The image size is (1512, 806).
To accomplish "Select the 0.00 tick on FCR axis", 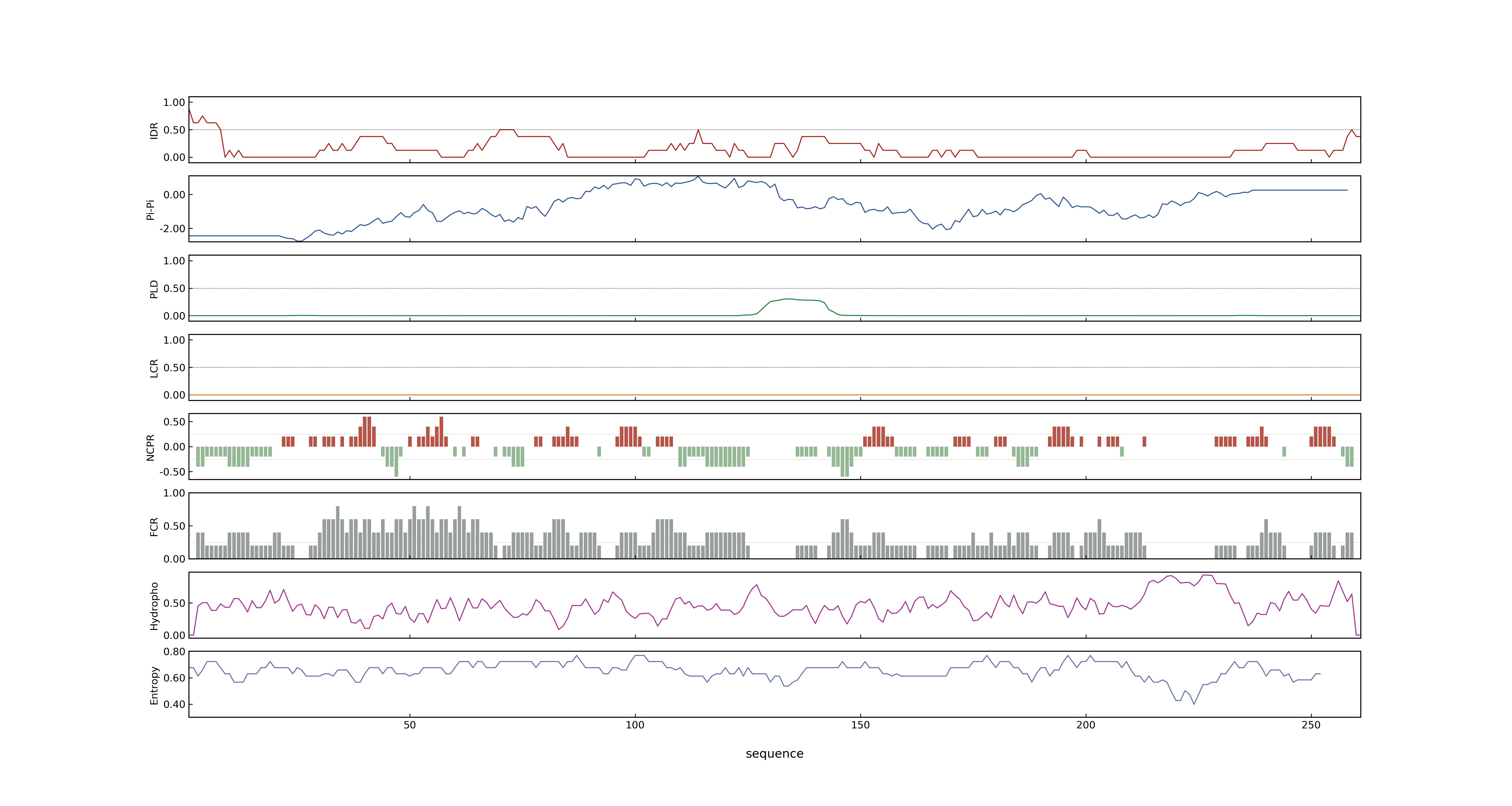I will pos(174,559).
